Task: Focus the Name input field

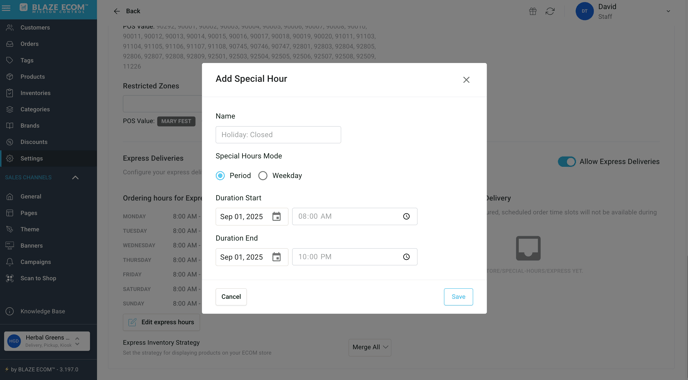Action: [x=278, y=135]
